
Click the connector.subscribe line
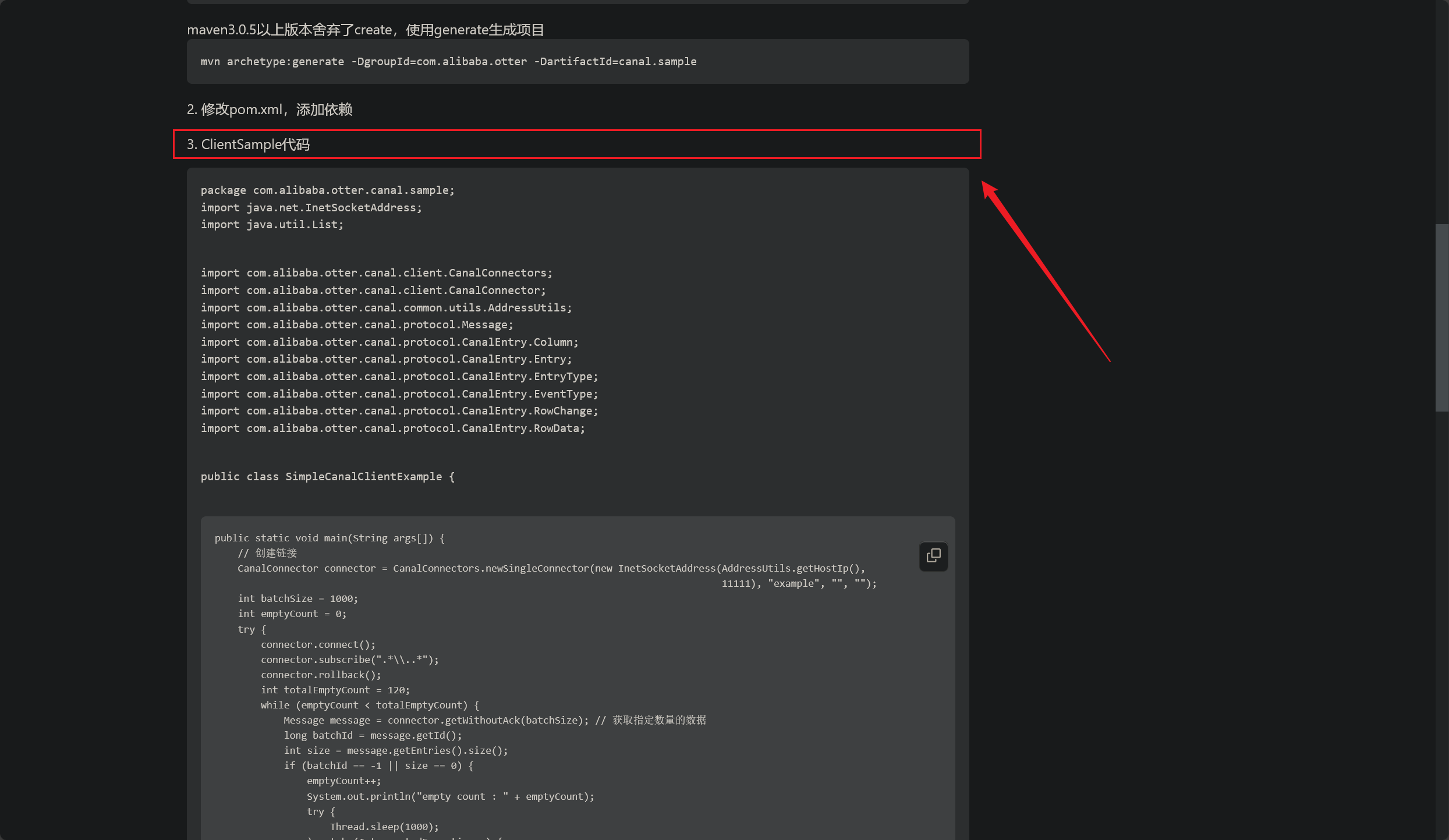click(x=349, y=660)
